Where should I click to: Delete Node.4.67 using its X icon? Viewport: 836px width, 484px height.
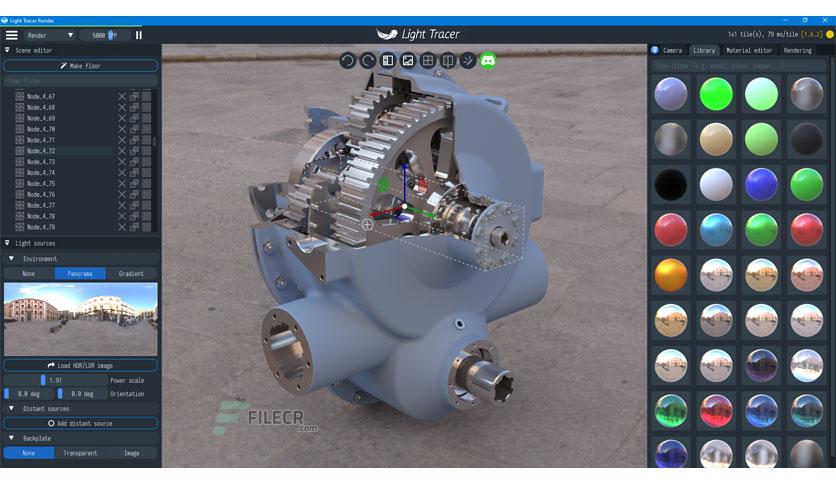click(122, 96)
